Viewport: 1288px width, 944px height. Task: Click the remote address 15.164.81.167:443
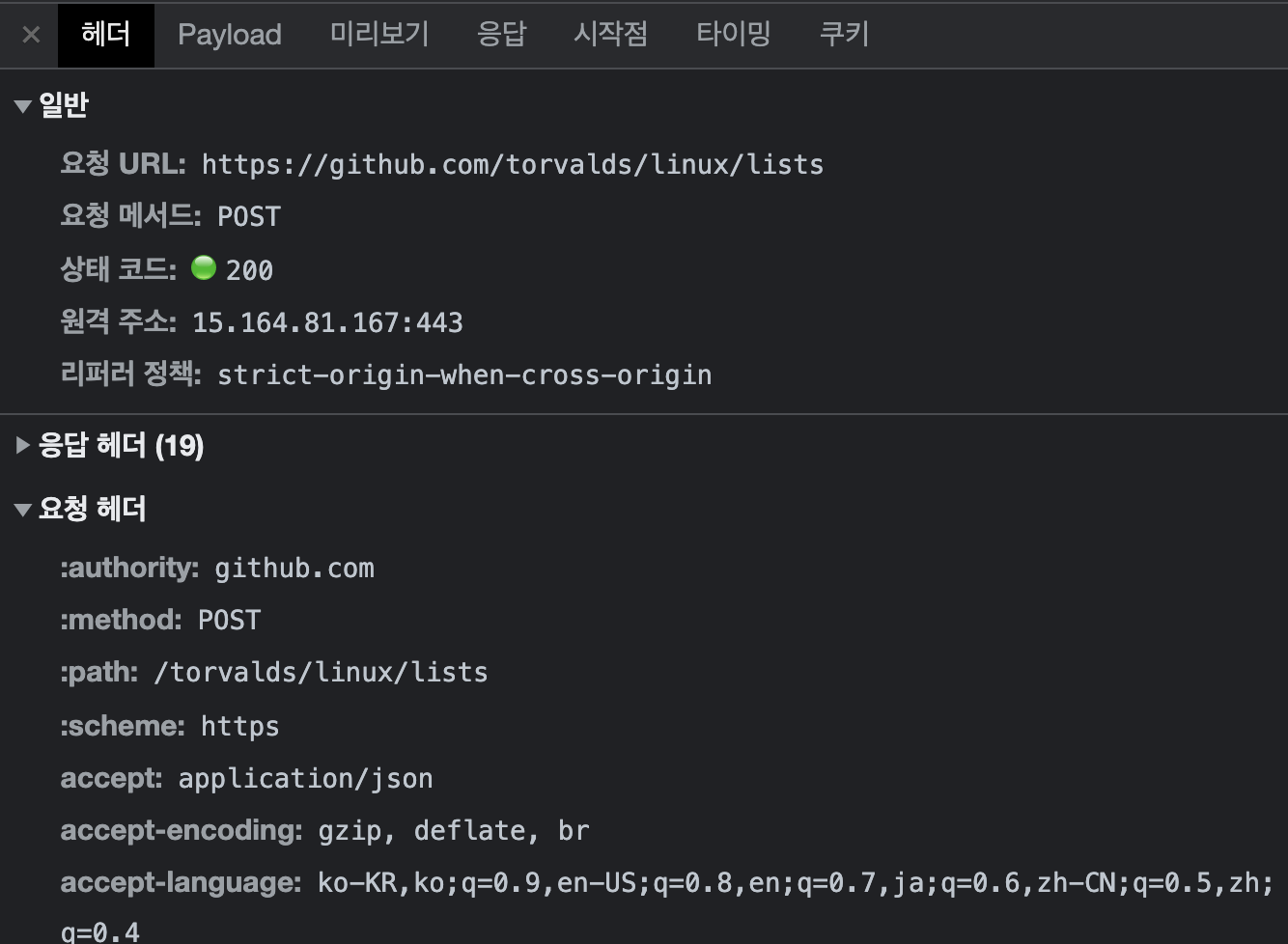327,322
